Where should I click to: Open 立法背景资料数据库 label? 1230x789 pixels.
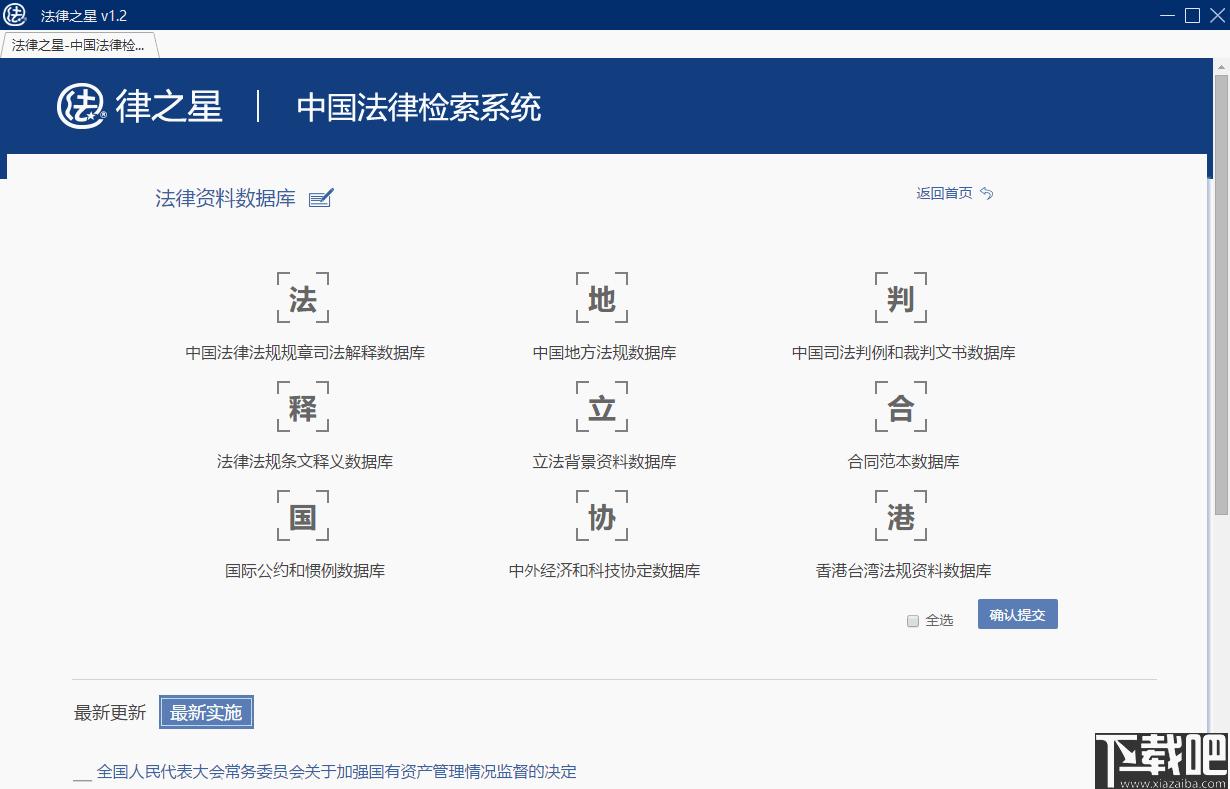pyautogui.click(x=605, y=462)
